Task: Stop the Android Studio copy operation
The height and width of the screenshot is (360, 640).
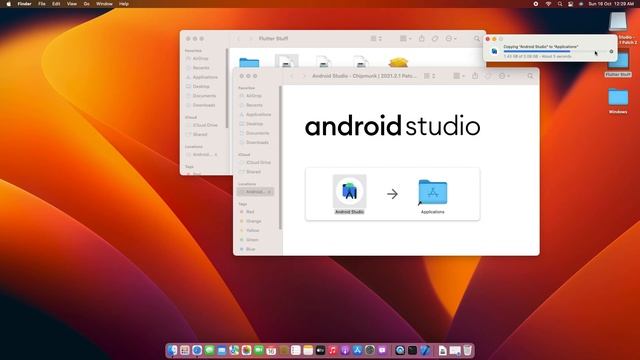Action: 611,51
